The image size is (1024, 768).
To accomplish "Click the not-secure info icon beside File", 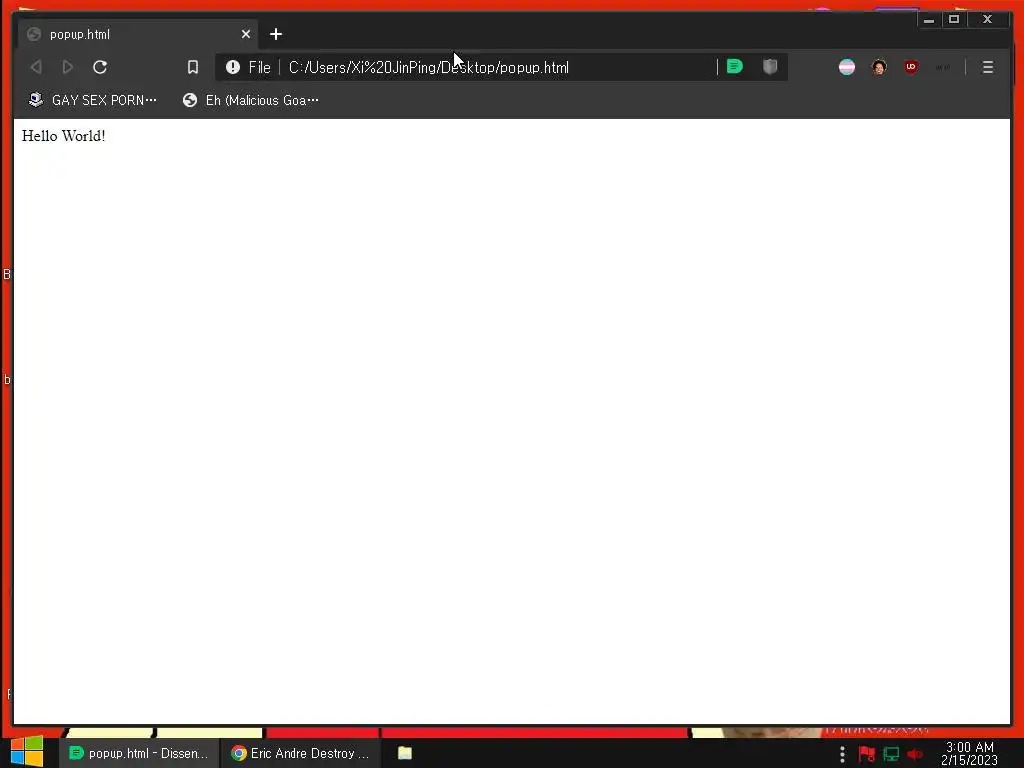I will [x=232, y=67].
